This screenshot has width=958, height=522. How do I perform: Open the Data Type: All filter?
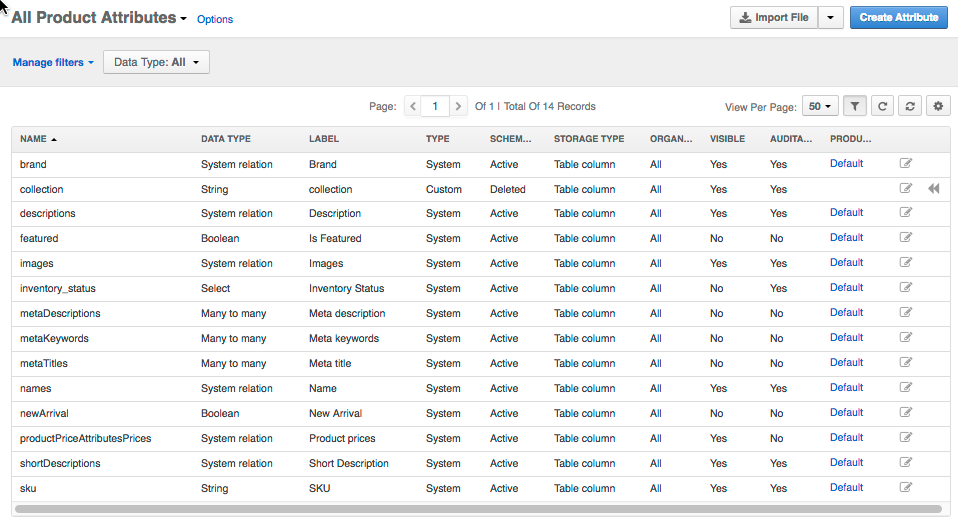coord(156,62)
